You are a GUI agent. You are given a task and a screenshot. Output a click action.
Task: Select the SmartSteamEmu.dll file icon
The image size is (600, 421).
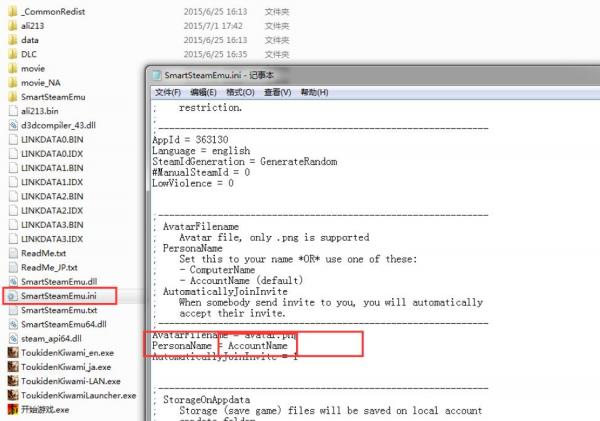(13, 282)
